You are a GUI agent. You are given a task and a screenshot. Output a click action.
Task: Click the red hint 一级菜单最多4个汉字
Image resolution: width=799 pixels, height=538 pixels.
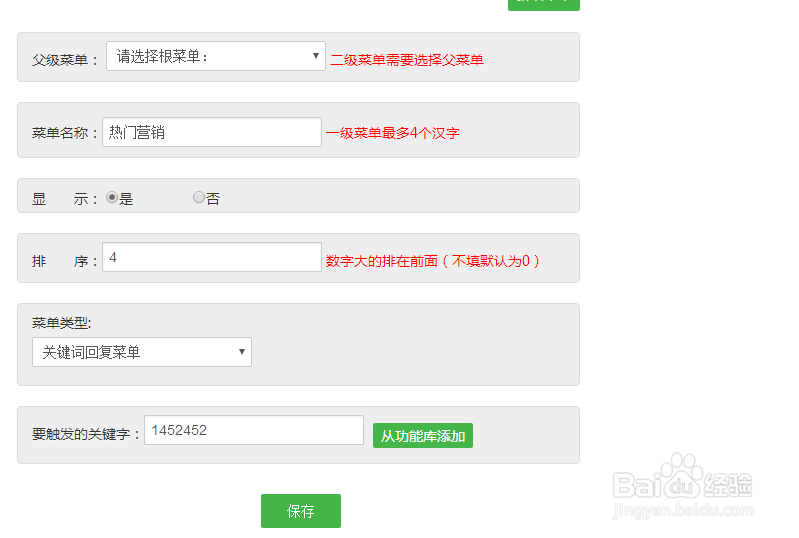[393, 133]
